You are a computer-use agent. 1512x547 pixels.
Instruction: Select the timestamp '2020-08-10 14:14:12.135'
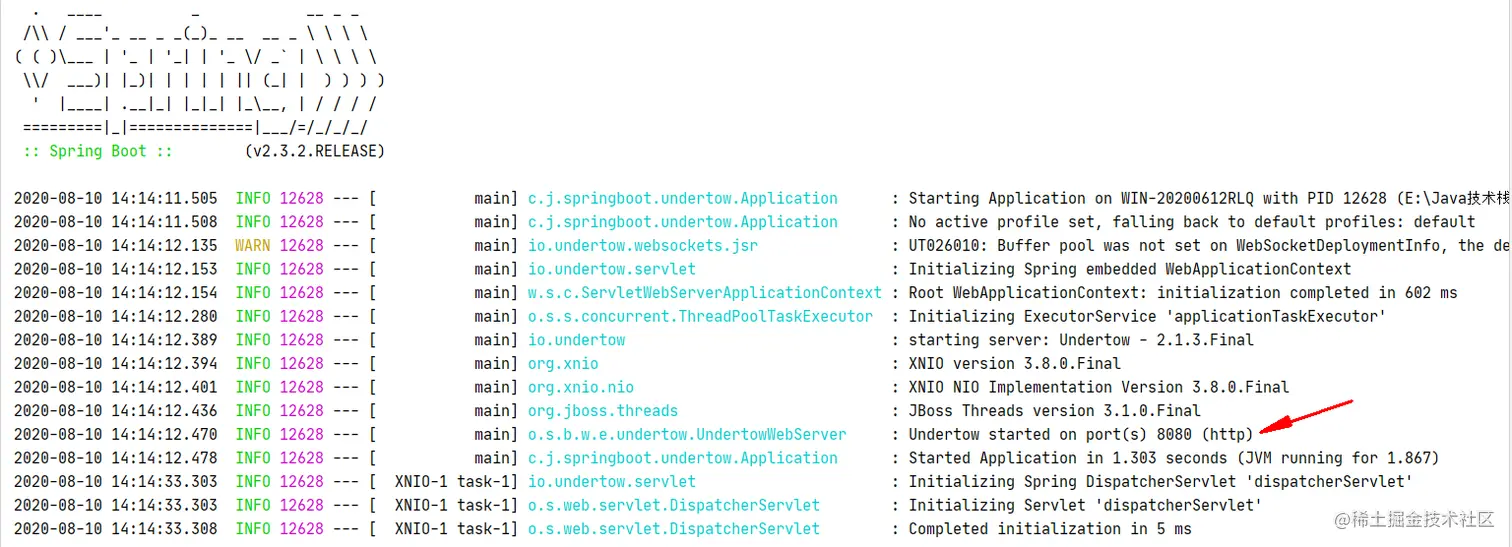(x=115, y=245)
